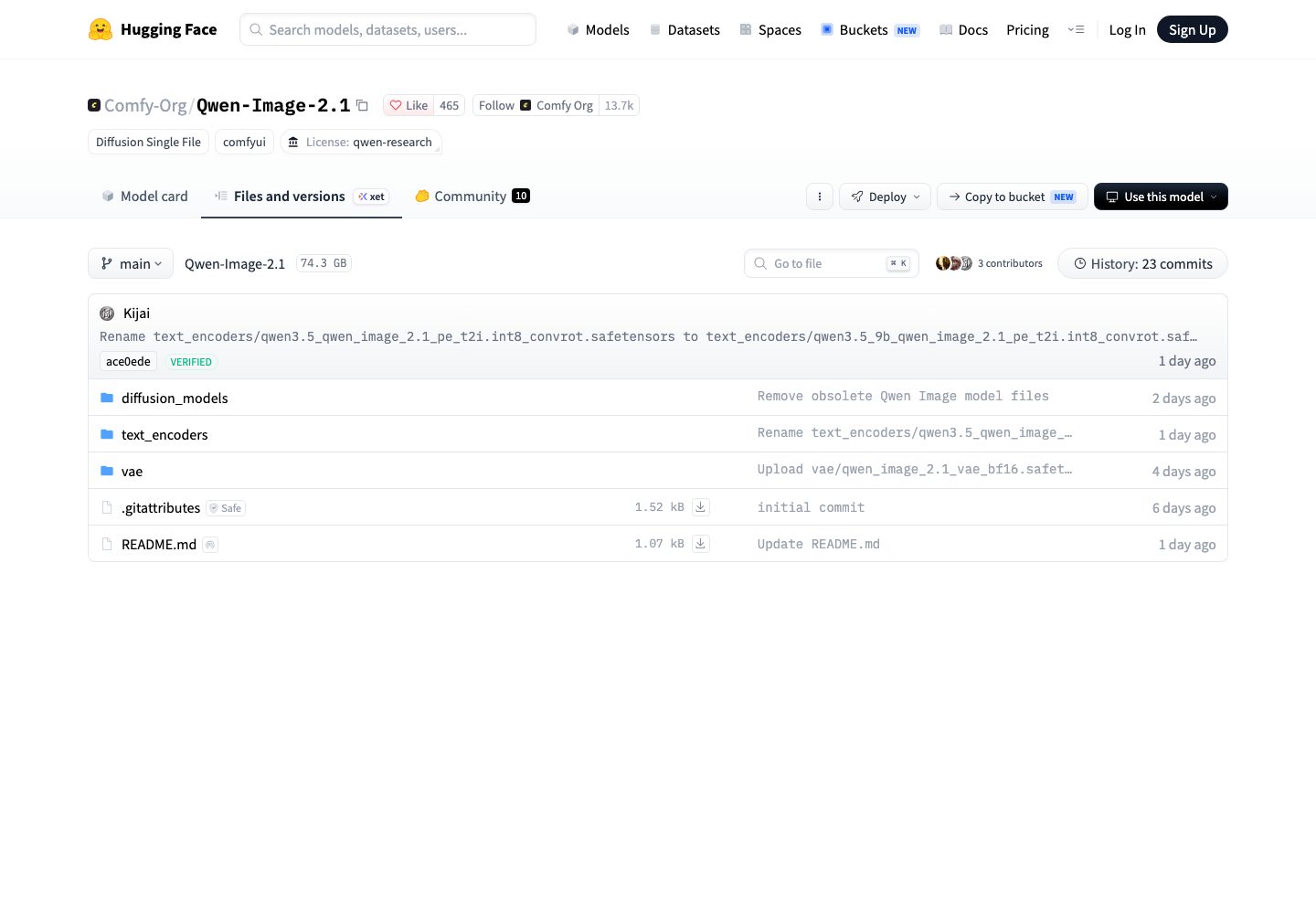Focus the search models input field
The width and height of the screenshot is (1316, 914).
[387, 29]
